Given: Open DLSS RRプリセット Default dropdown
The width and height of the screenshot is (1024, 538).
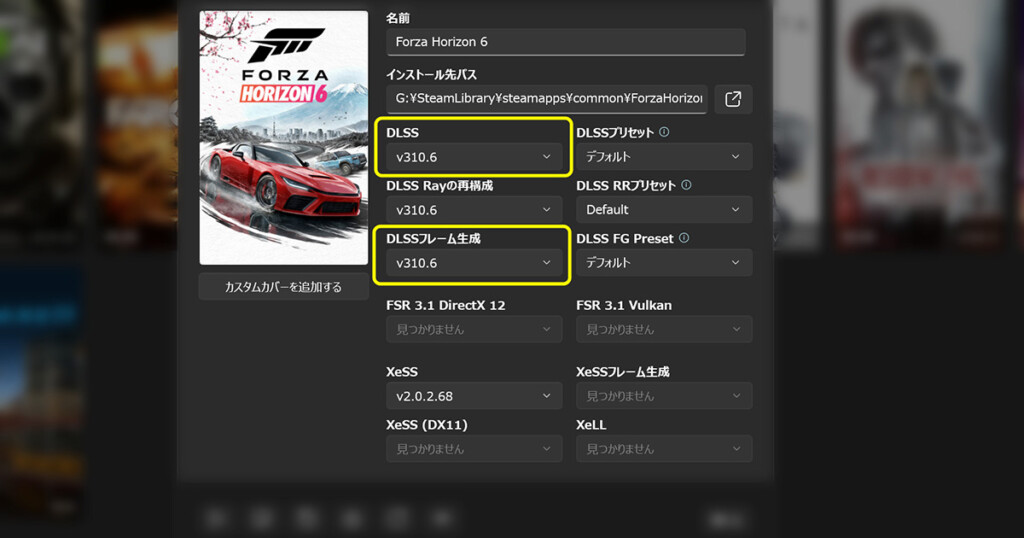Looking at the screenshot, I should pos(664,210).
